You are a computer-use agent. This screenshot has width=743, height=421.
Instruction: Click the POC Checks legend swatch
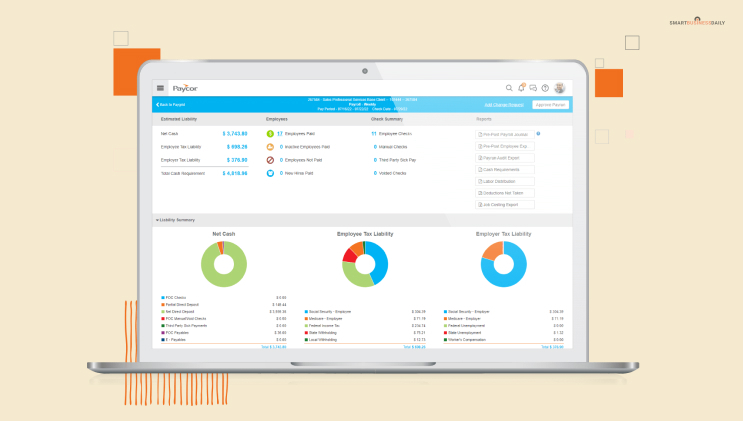(x=163, y=298)
